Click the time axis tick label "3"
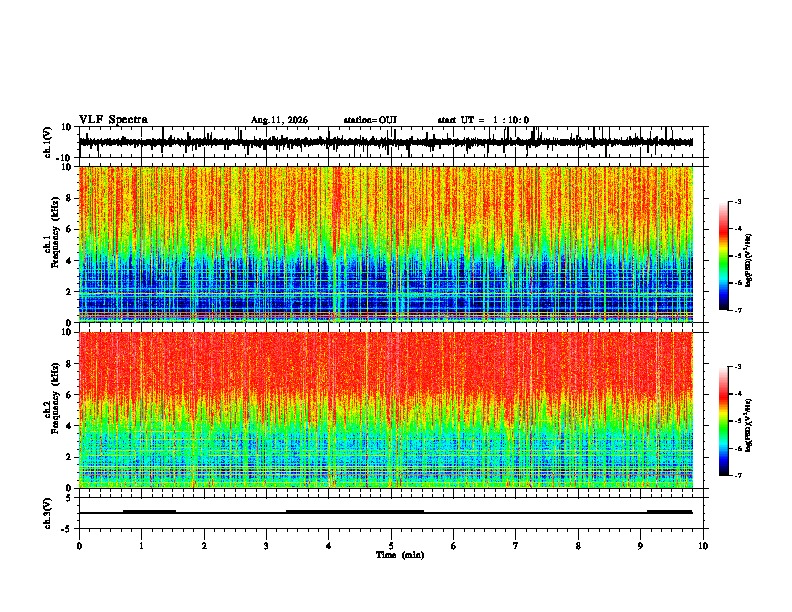 [x=266, y=546]
